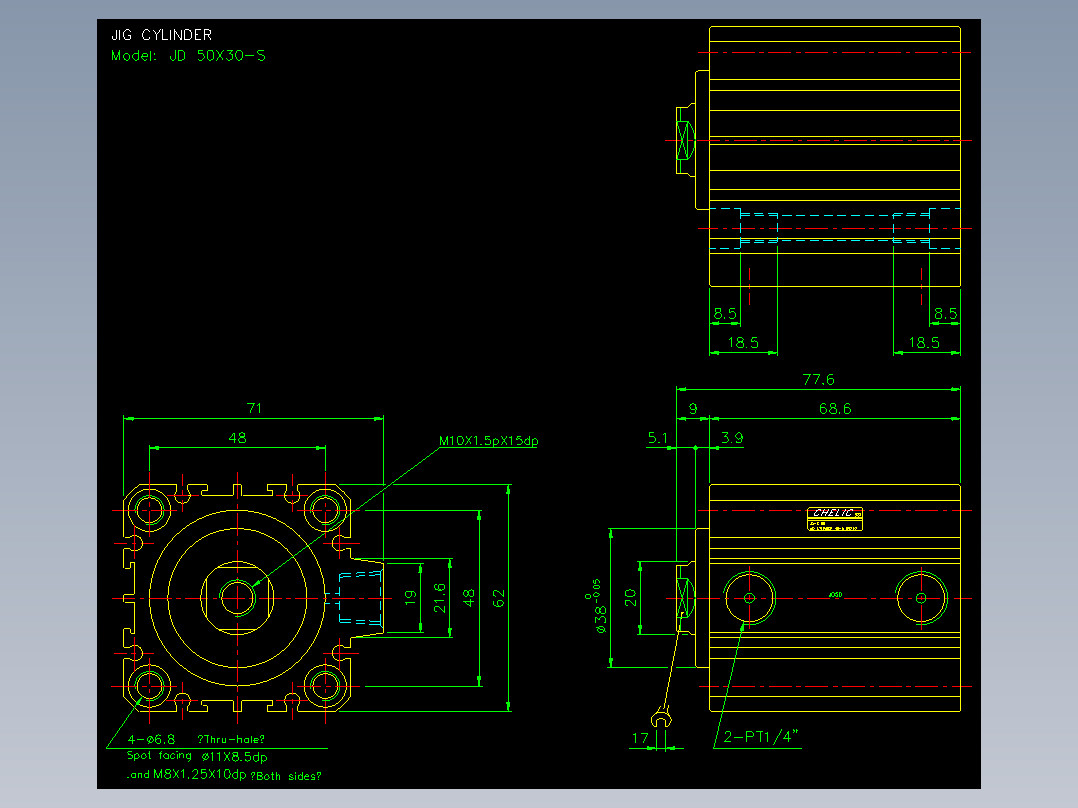This screenshot has width=1078, height=808.
Task: Select the left port circle in the side view
Action: click(749, 598)
